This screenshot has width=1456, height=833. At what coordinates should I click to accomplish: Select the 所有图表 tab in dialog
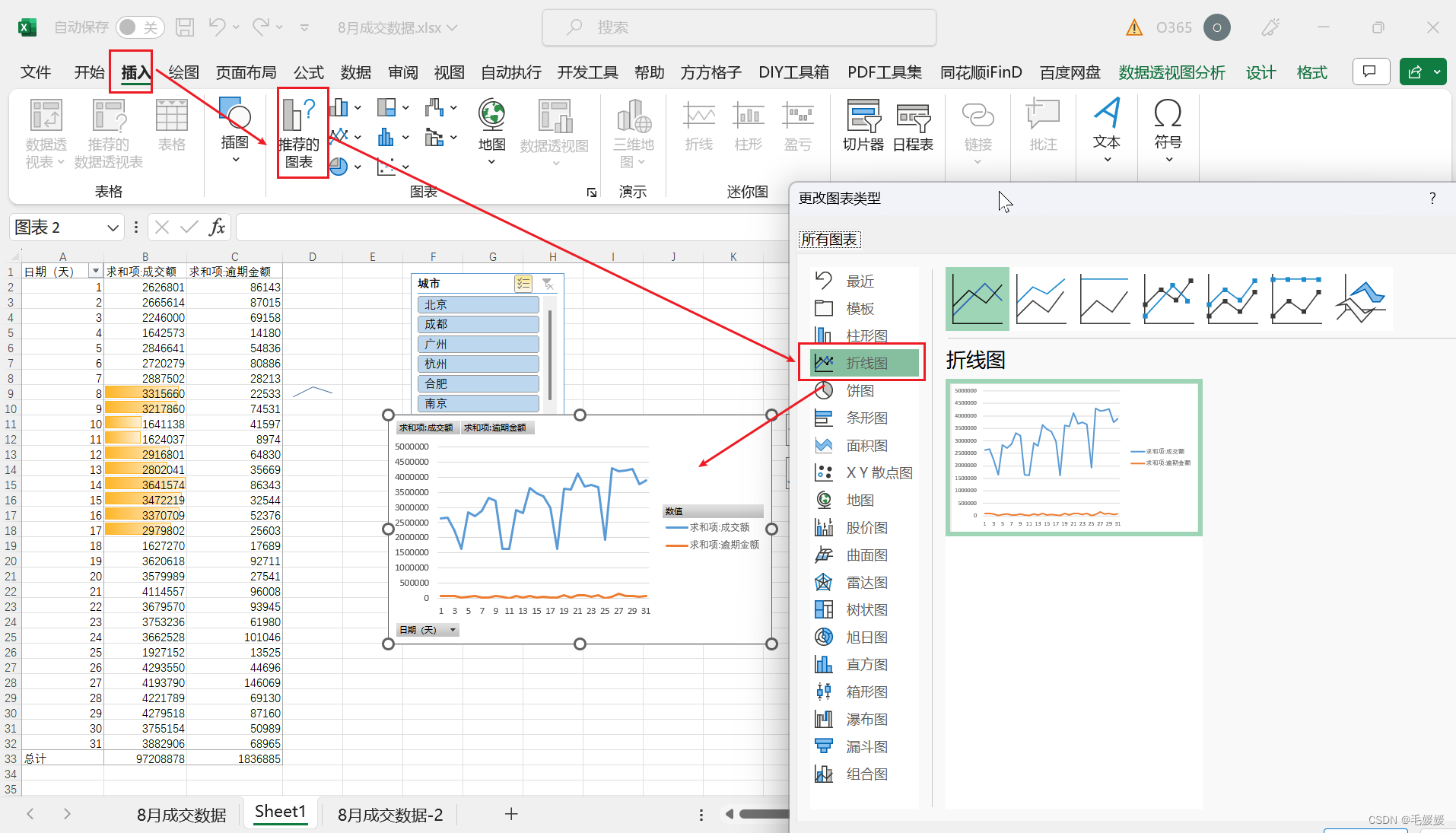coord(829,240)
